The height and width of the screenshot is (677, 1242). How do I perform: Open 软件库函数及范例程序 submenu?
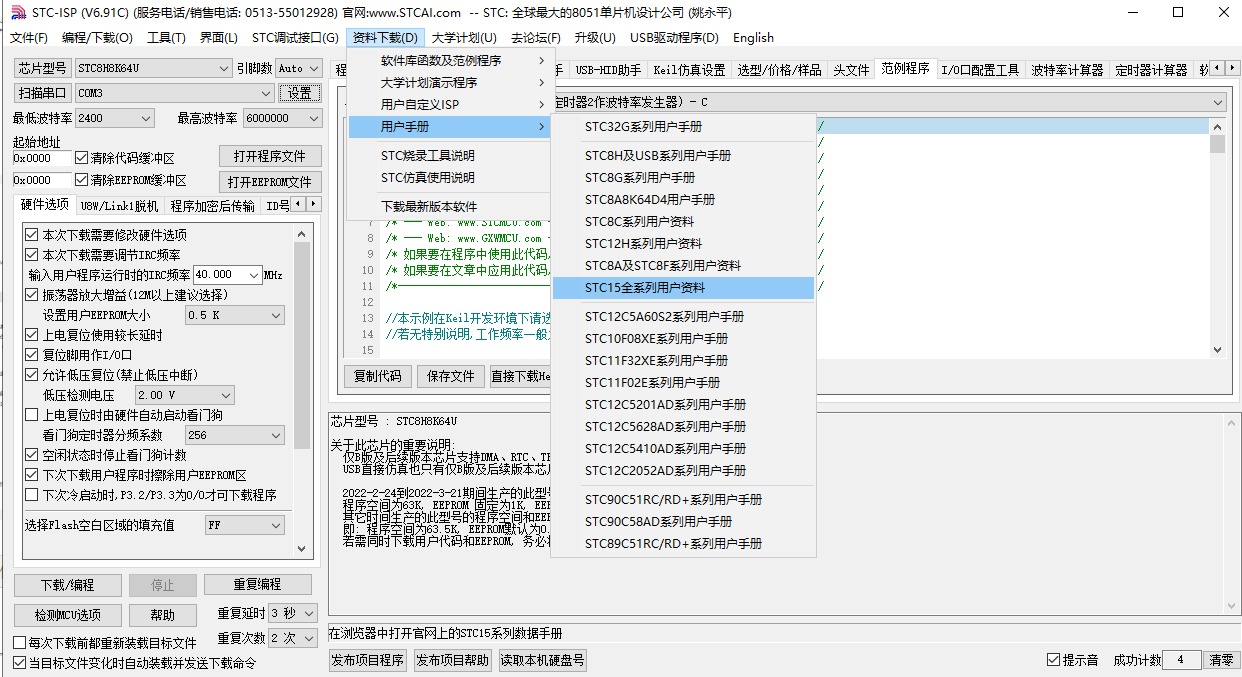tap(448, 61)
